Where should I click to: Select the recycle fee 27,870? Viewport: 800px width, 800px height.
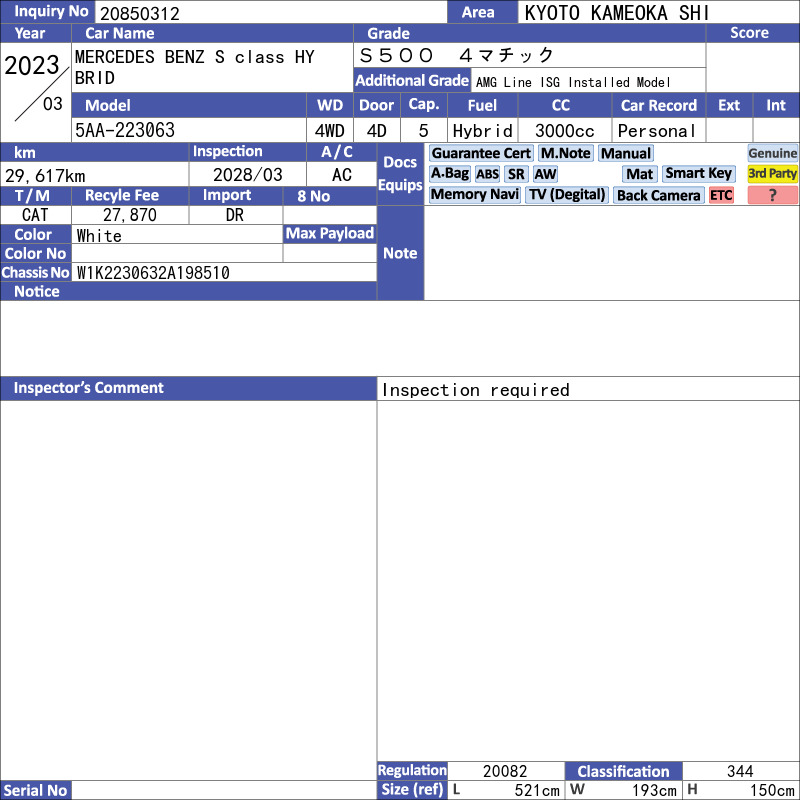coord(130,215)
